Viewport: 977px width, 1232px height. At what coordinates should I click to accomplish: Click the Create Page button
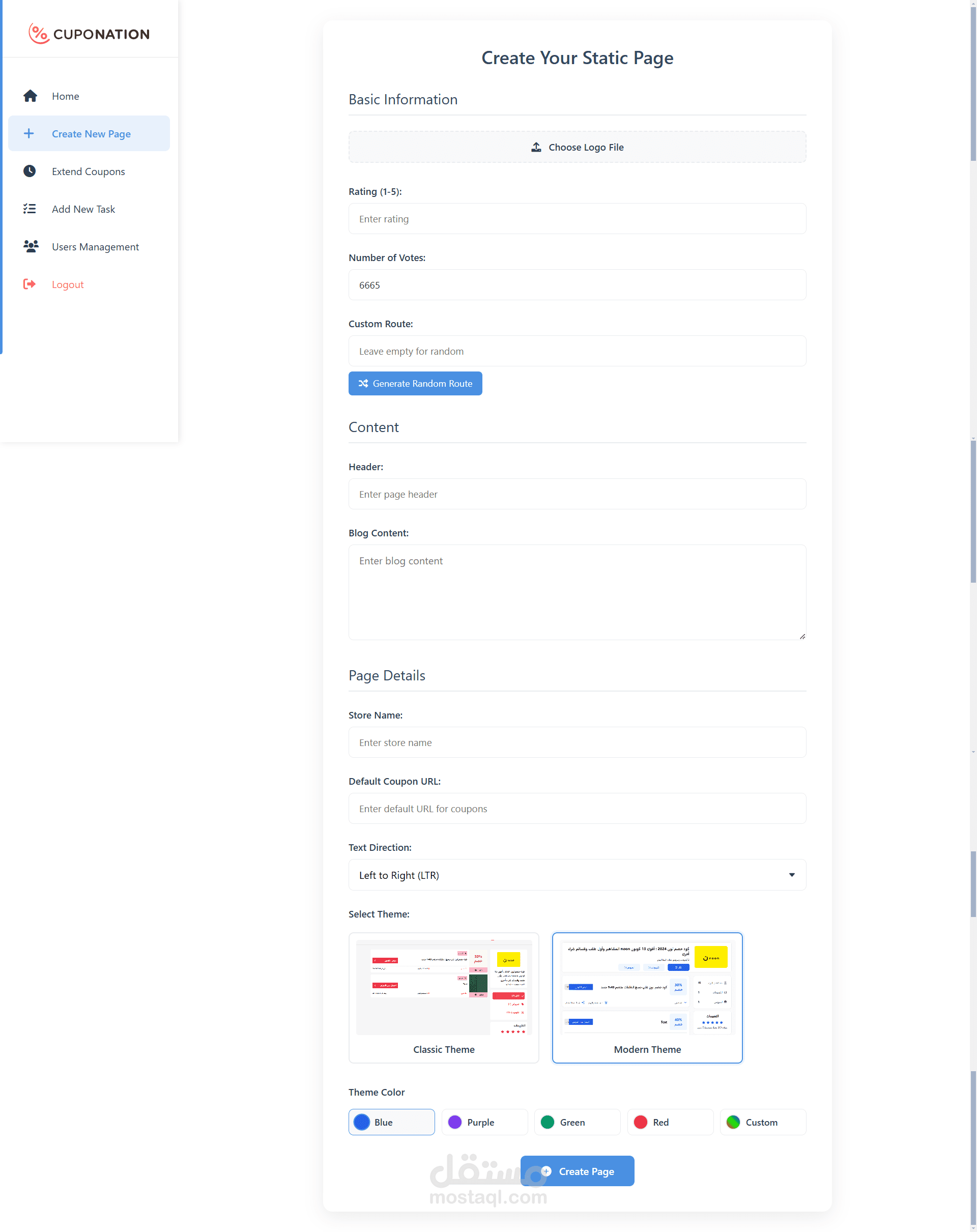[x=577, y=1171]
